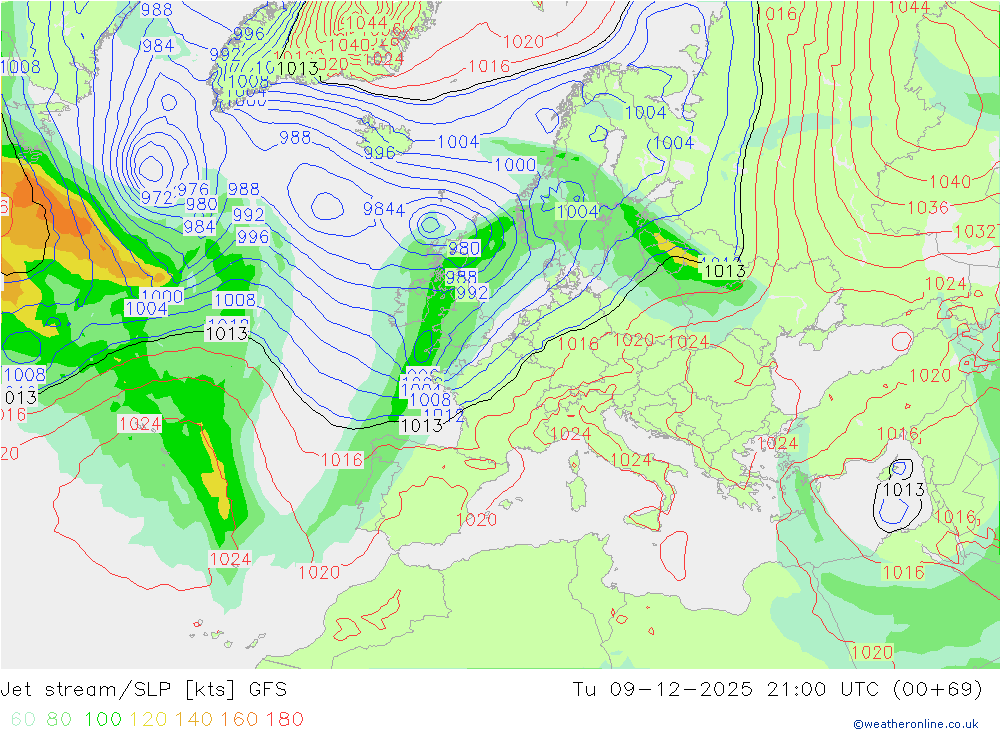Click the 1013 label over the Baltic states

(x=724, y=270)
